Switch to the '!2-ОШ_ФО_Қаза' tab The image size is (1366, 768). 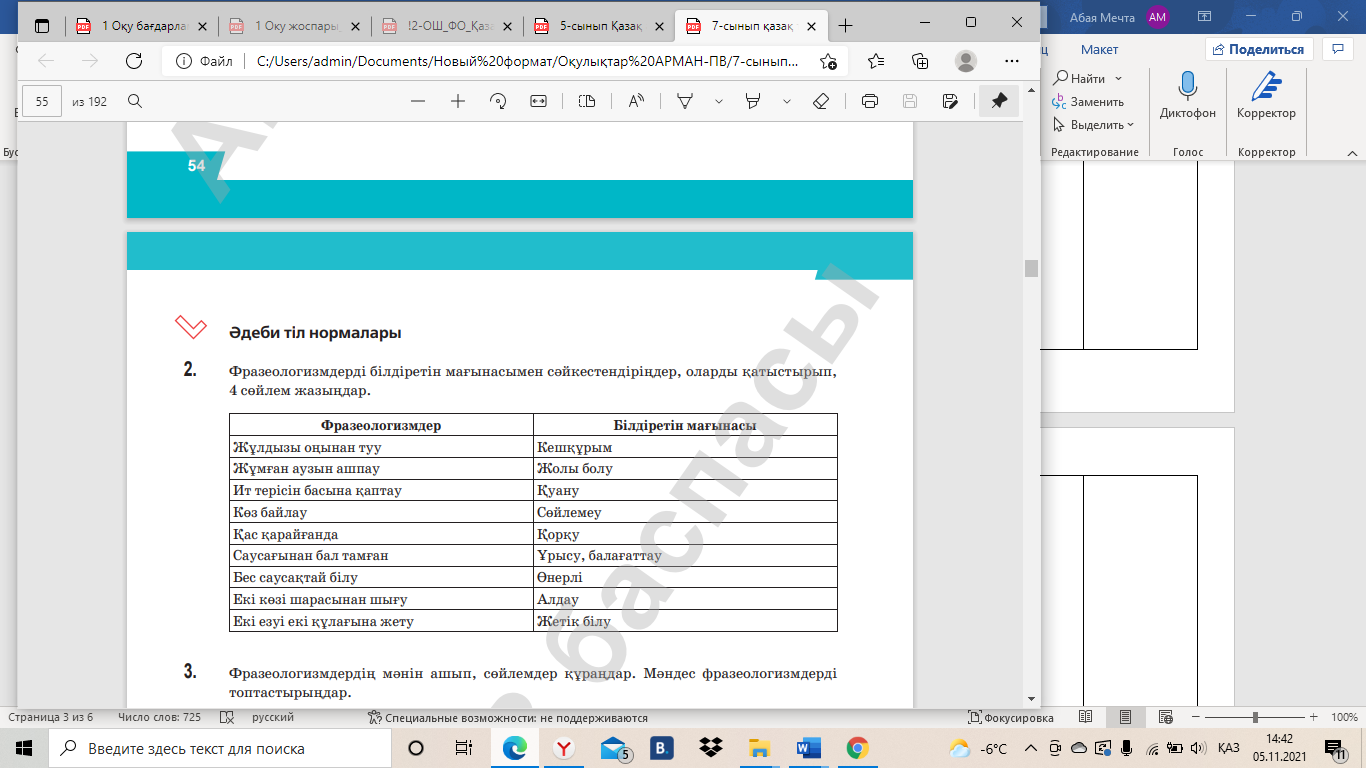tap(446, 25)
